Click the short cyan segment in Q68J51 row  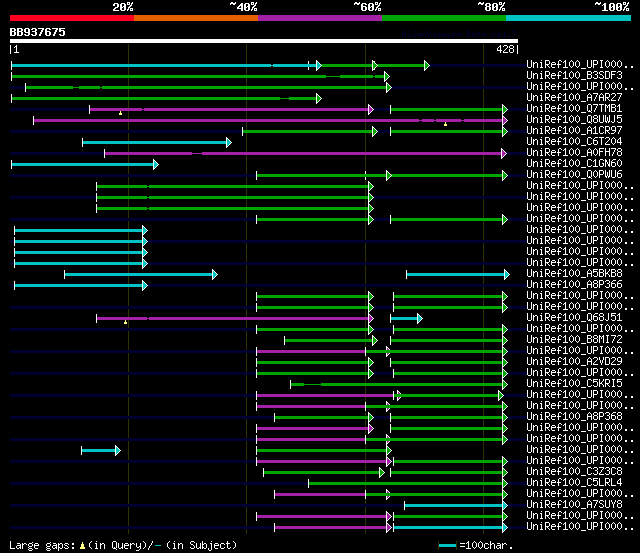pyautogui.click(x=407, y=318)
